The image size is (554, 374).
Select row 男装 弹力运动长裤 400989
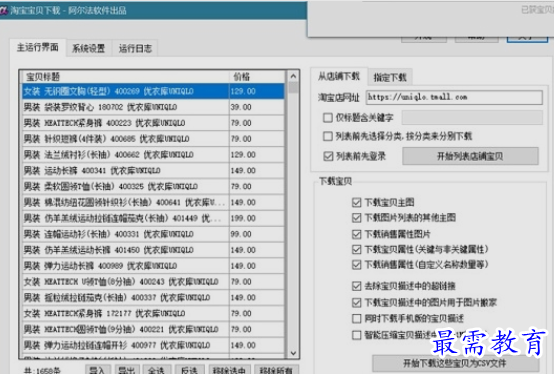coord(153,266)
